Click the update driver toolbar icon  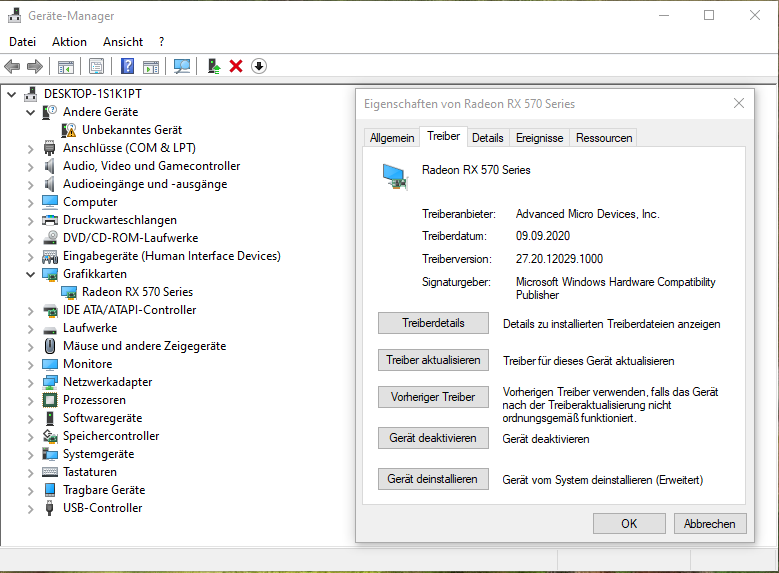214,66
